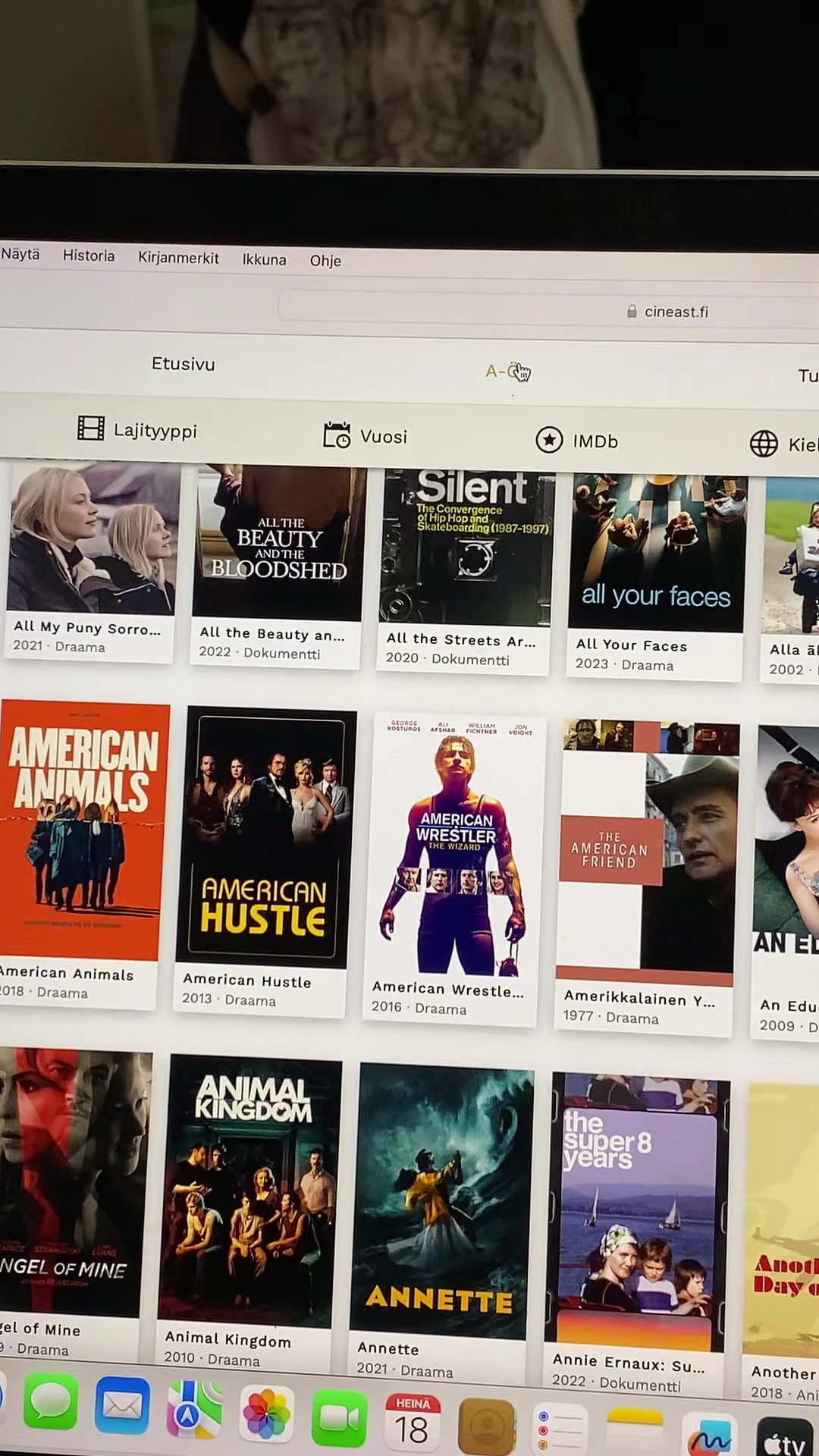Click title text All the Streets Ar...
Image resolution: width=819 pixels, height=1456 pixels.
[461, 640]
